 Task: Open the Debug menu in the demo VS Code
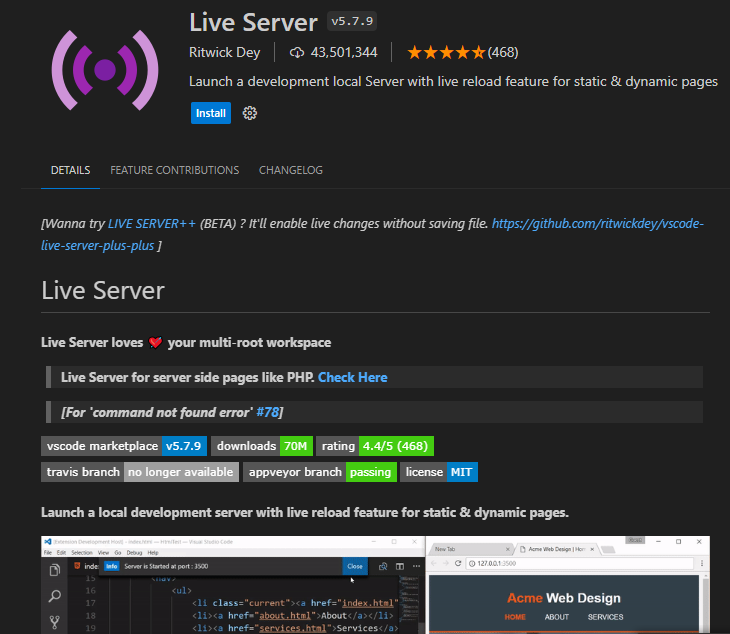tap(135, 553)
